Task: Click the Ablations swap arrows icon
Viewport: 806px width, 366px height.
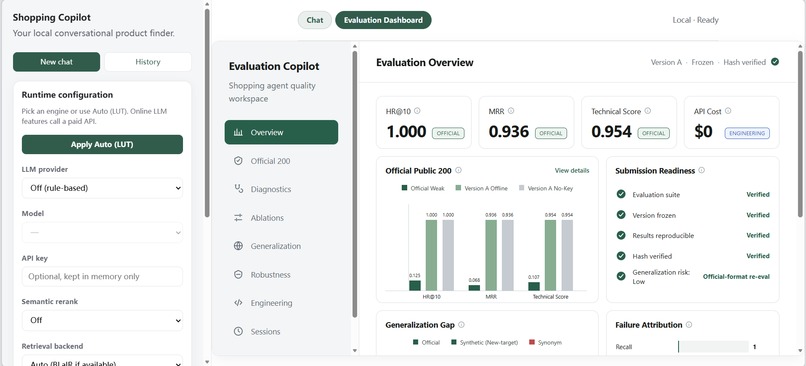Action: 238,218
